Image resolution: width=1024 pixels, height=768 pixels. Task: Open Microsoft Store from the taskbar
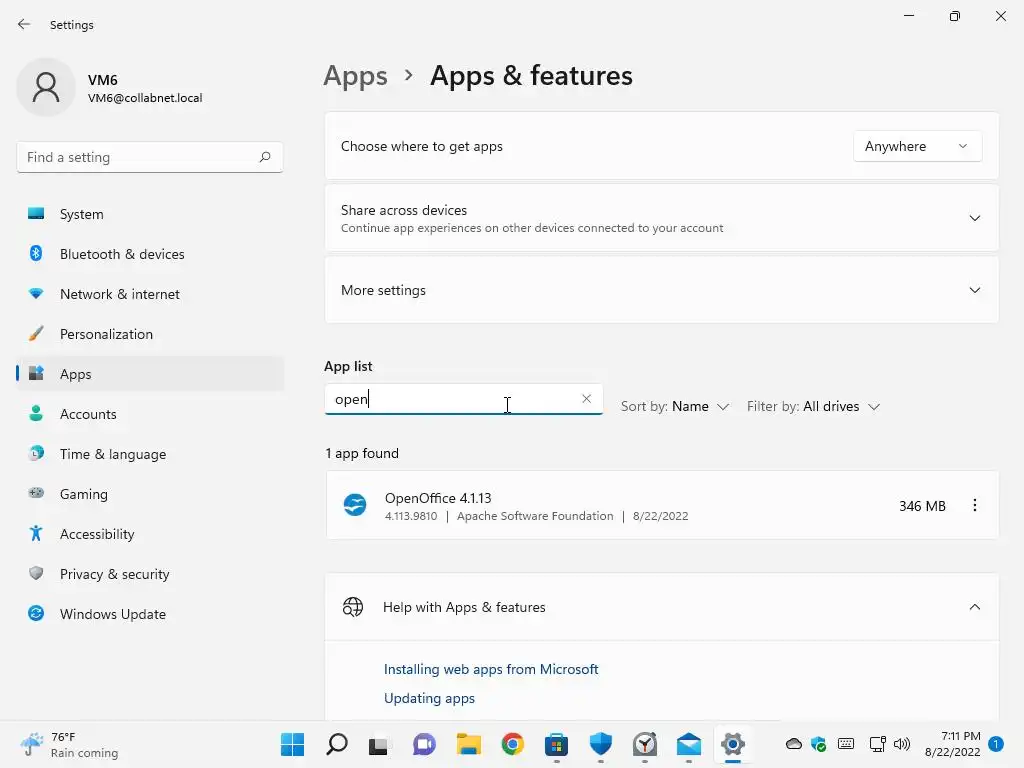tap(556, 744)
